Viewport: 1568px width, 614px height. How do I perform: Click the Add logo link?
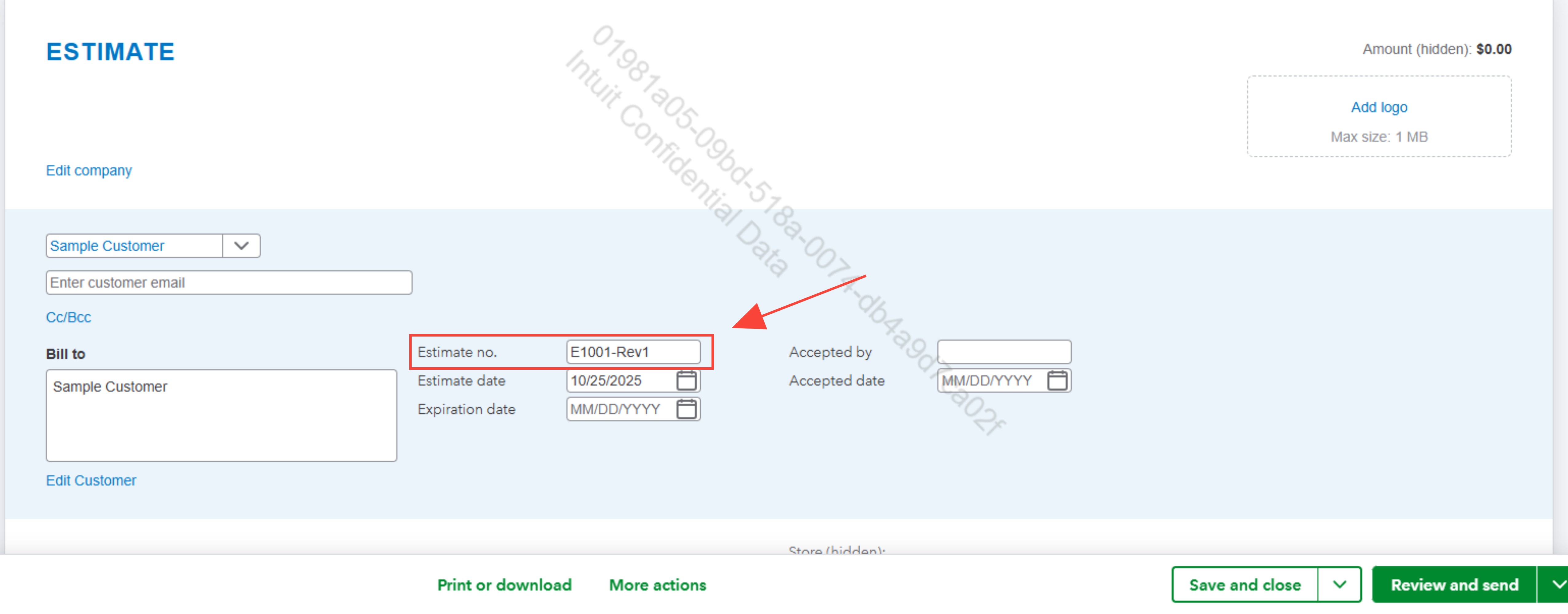(x=1379, y=108)
